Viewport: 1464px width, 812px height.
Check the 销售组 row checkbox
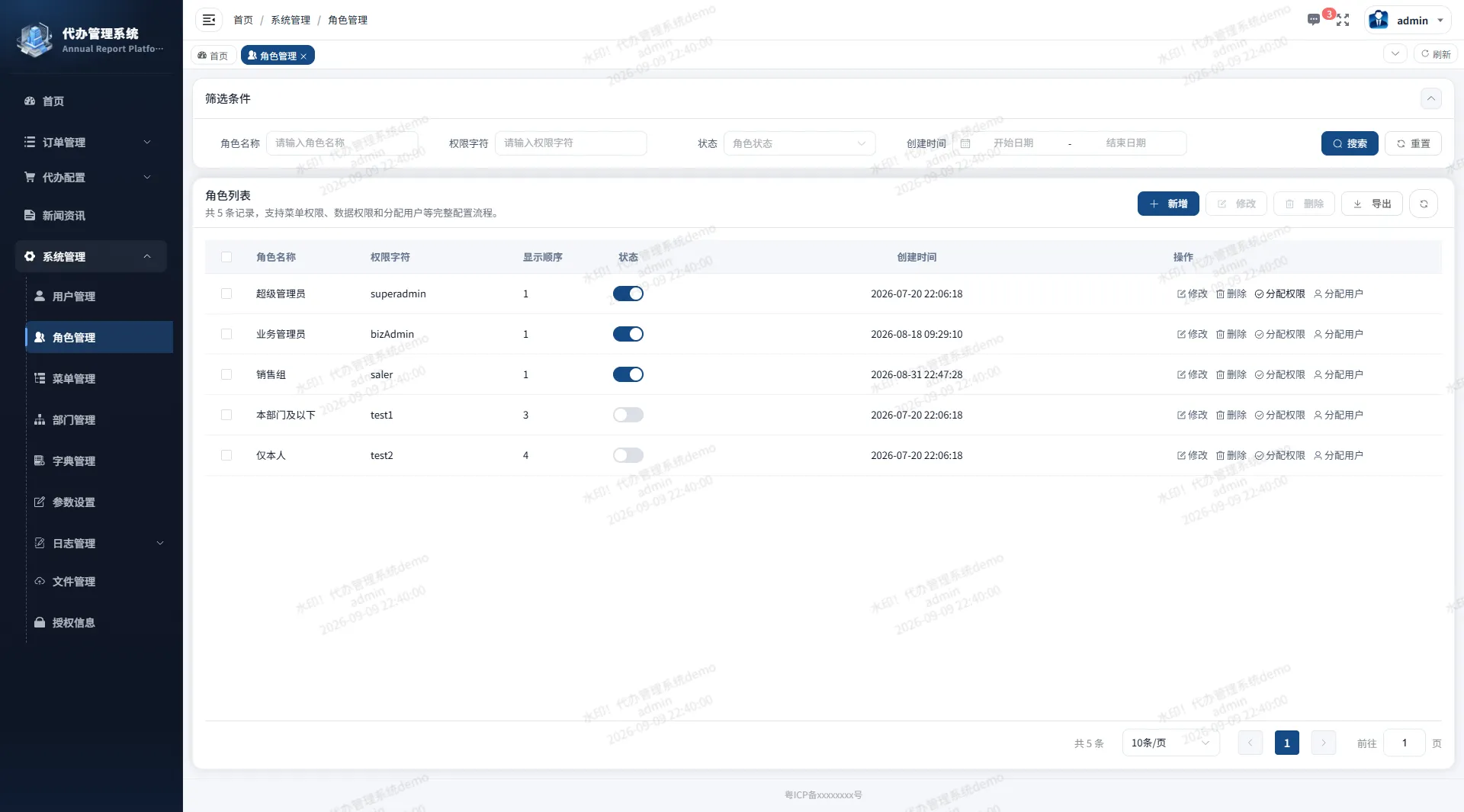click(x=226, y=375)
